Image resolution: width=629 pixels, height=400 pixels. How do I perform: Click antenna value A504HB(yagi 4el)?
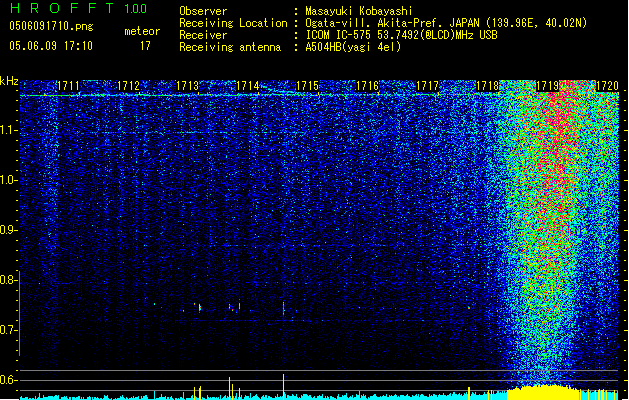(353, 47)
